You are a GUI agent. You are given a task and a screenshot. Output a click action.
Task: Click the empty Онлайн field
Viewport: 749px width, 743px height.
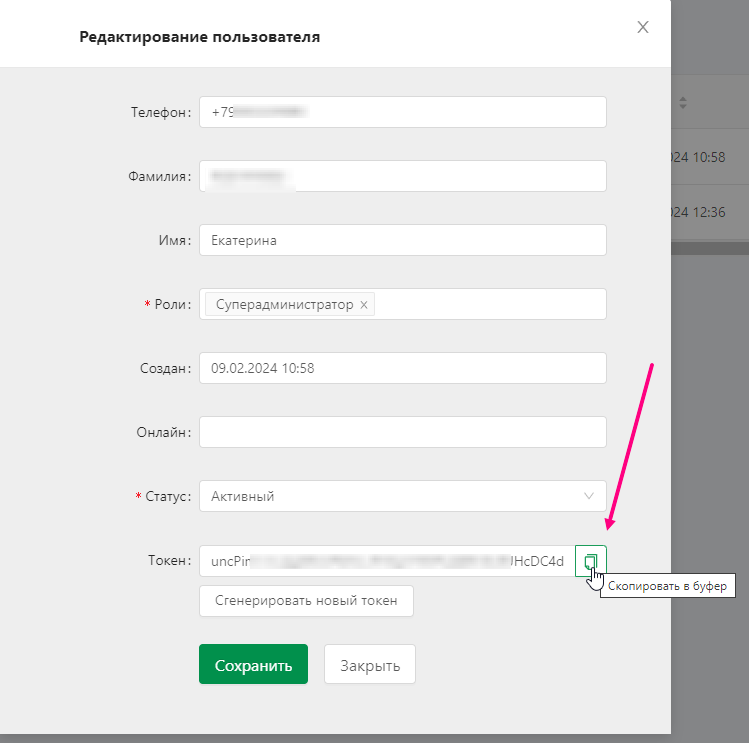click(403, 432)
